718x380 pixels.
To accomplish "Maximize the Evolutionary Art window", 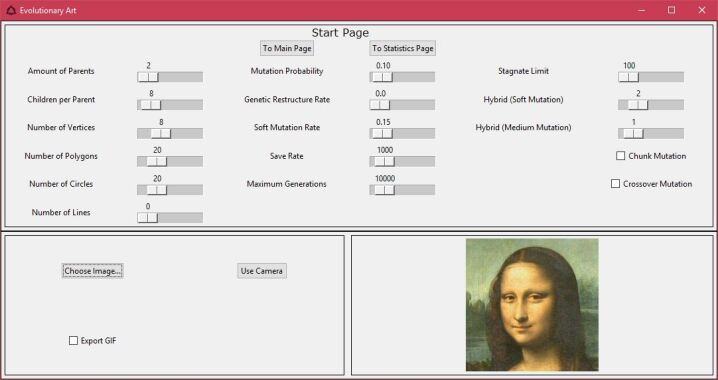I will 671,10.
